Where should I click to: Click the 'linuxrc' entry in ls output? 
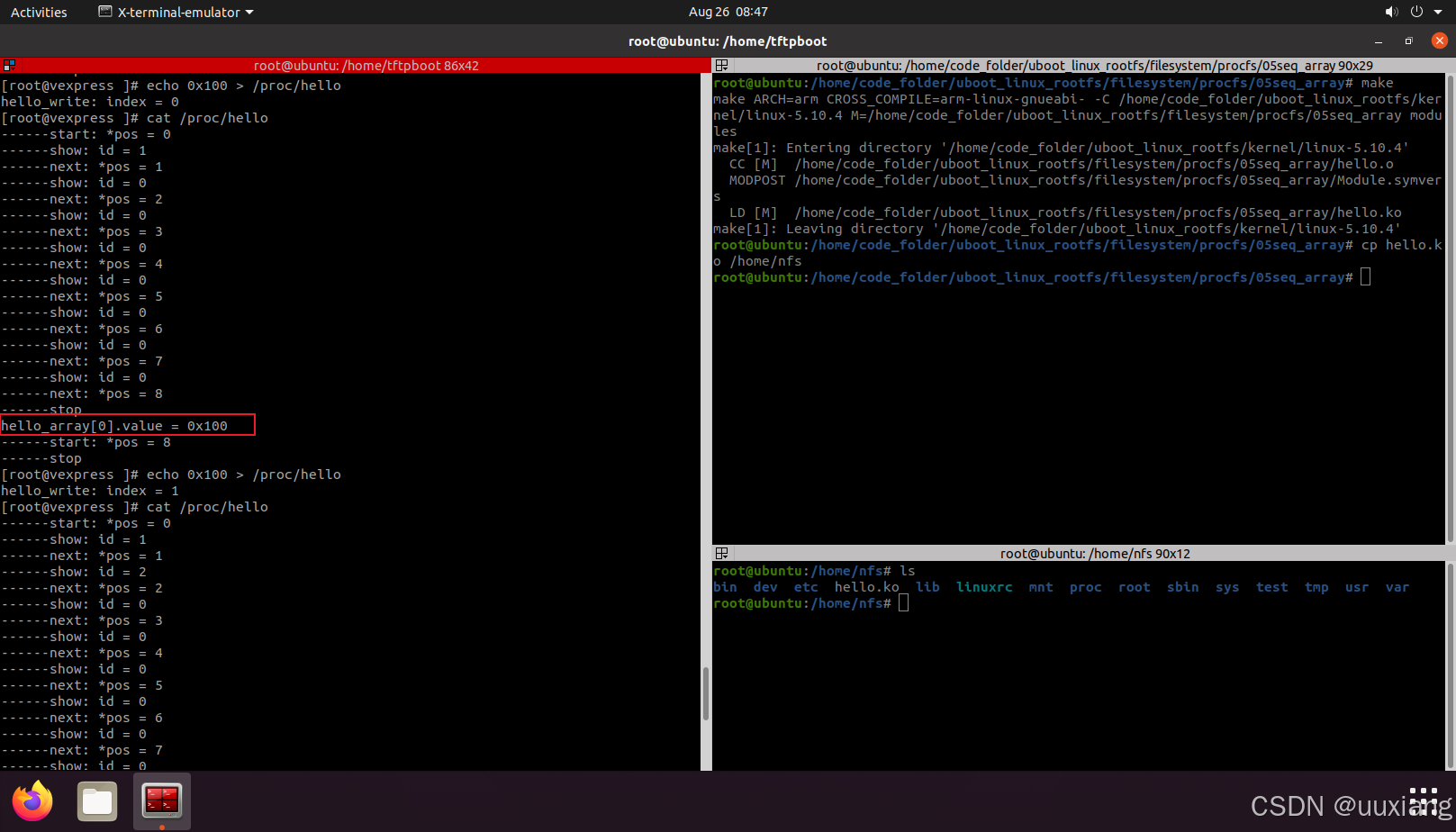point(984,587)
